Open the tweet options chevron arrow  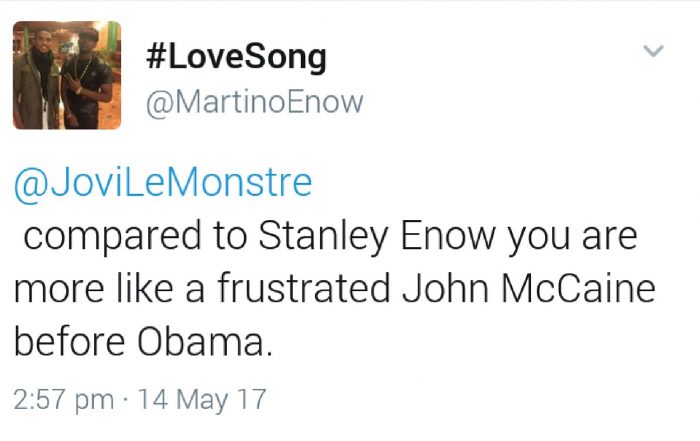point(653,52)
